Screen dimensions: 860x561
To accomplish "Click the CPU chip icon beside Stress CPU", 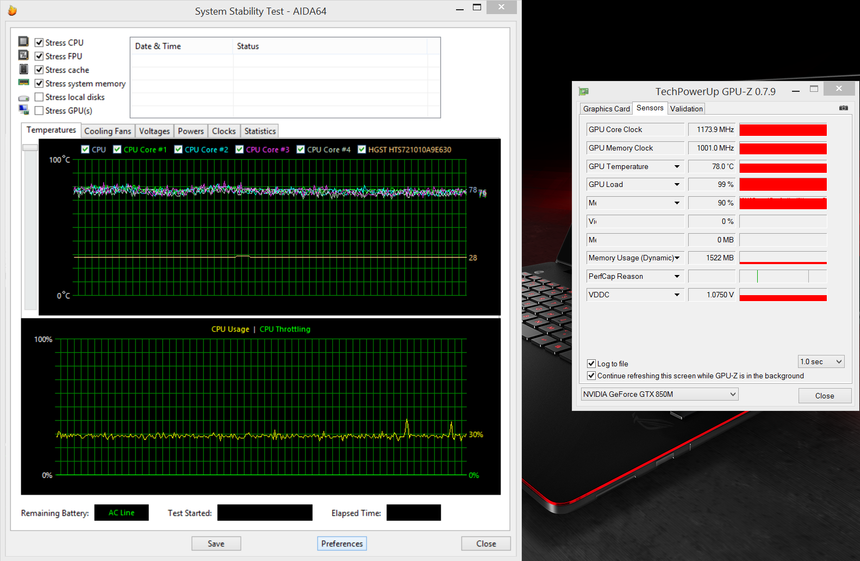I will [x=24, y=43].
